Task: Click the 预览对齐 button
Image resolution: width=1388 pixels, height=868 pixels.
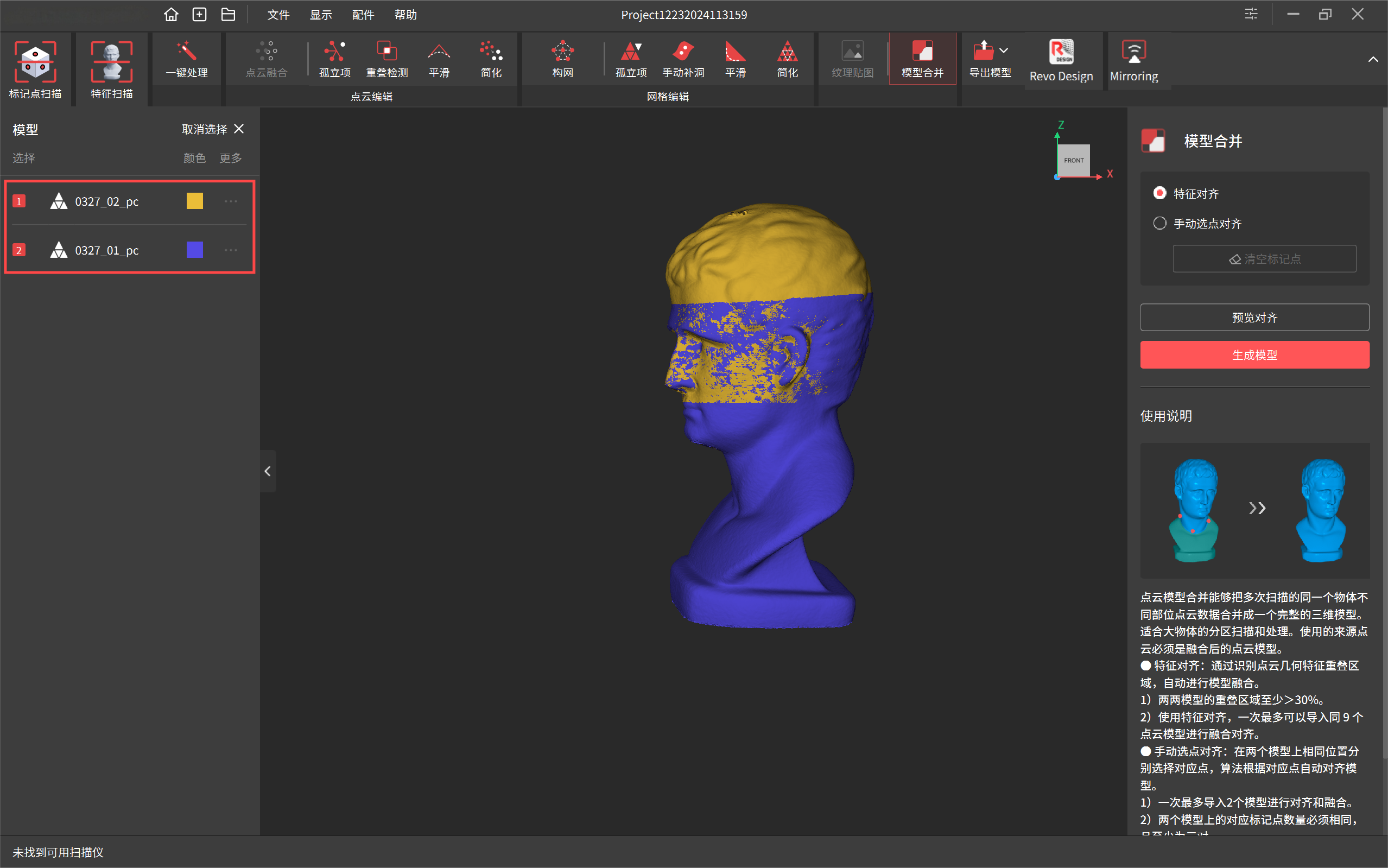Action: 1254,317
